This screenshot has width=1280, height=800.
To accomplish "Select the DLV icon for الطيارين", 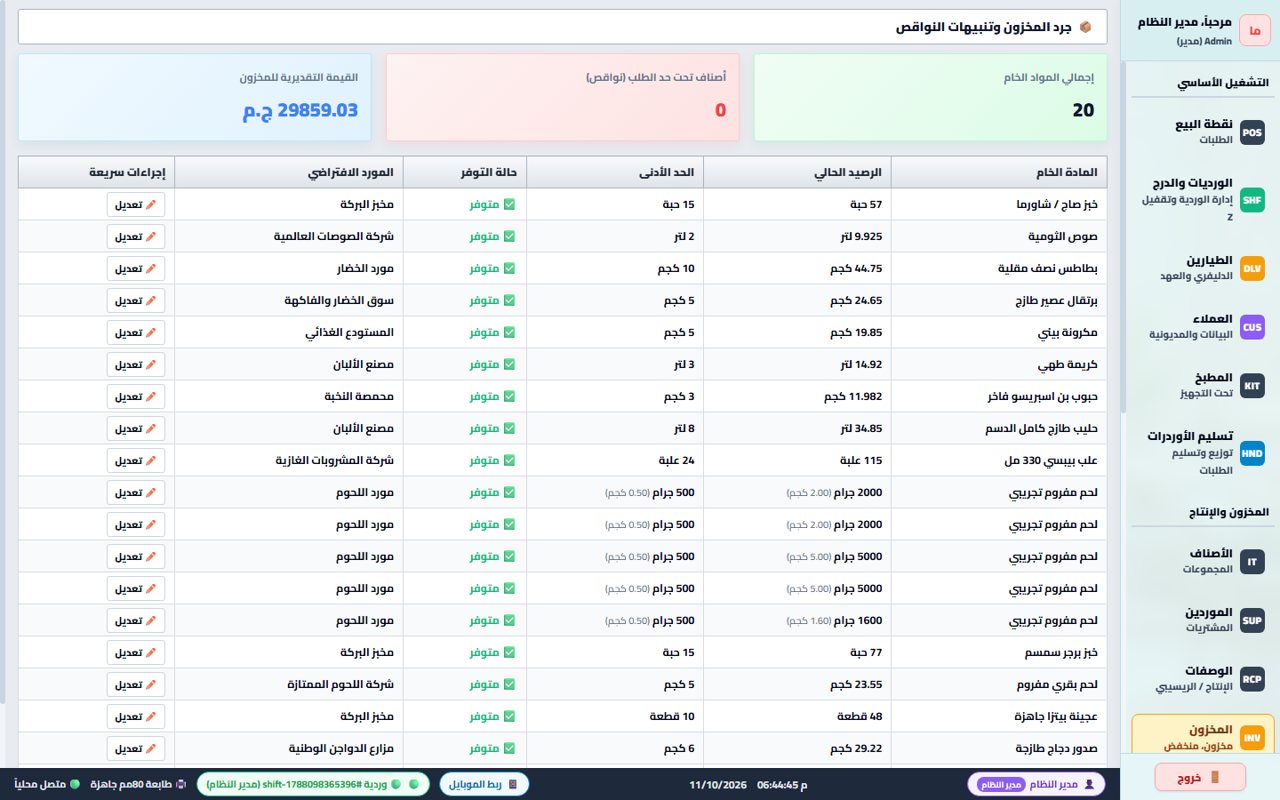I will click(x=1252, y=268).
